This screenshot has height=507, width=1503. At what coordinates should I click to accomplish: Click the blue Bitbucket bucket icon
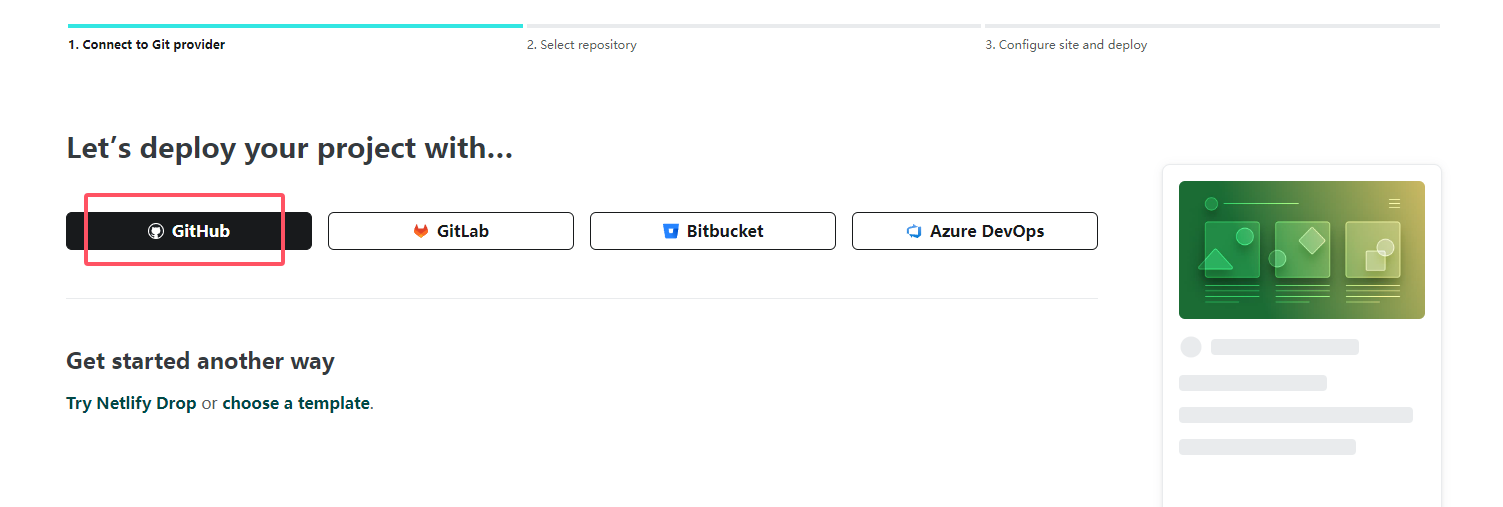tap(671, 231)
